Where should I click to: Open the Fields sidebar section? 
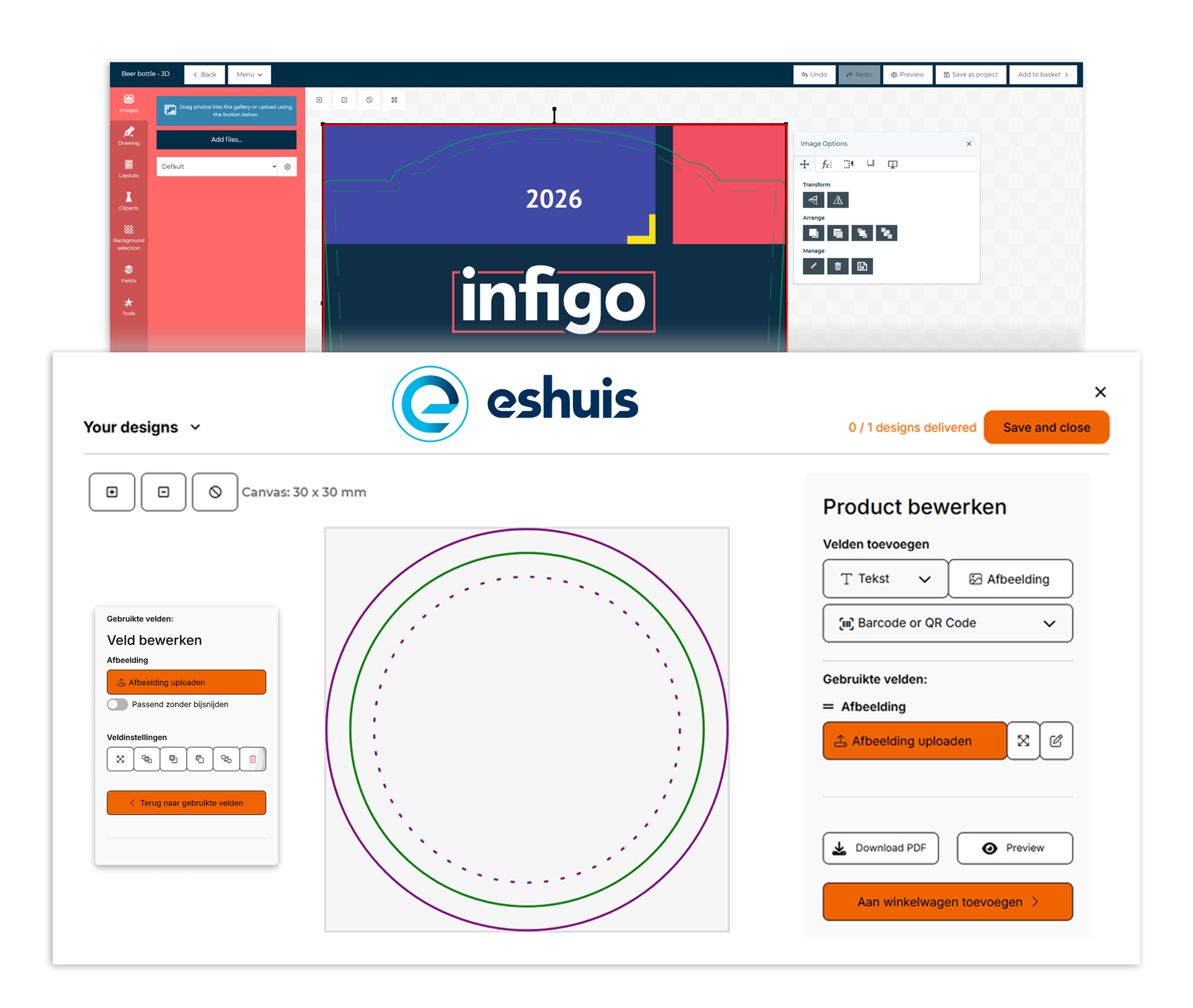point(129,273)
